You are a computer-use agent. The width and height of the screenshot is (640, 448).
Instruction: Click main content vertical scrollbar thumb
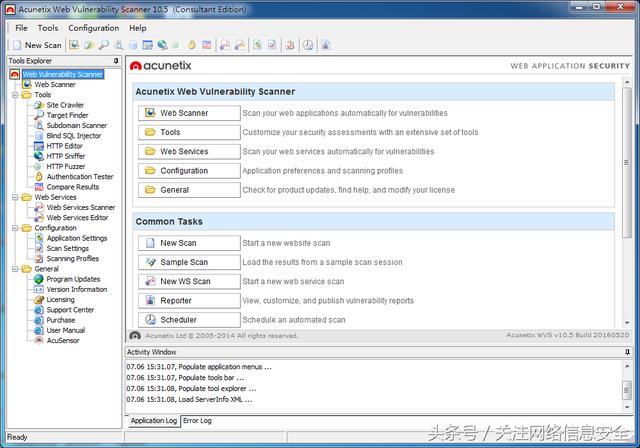[x=627, y=162]
